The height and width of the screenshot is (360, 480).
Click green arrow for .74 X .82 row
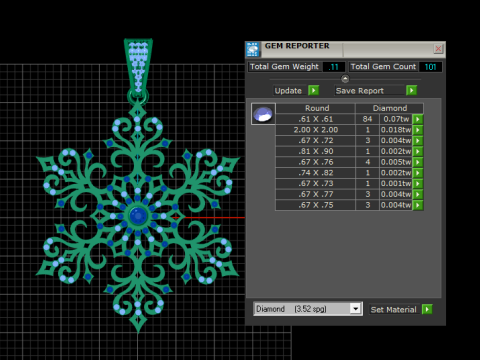pyautogui.click(x=418, y=173)
